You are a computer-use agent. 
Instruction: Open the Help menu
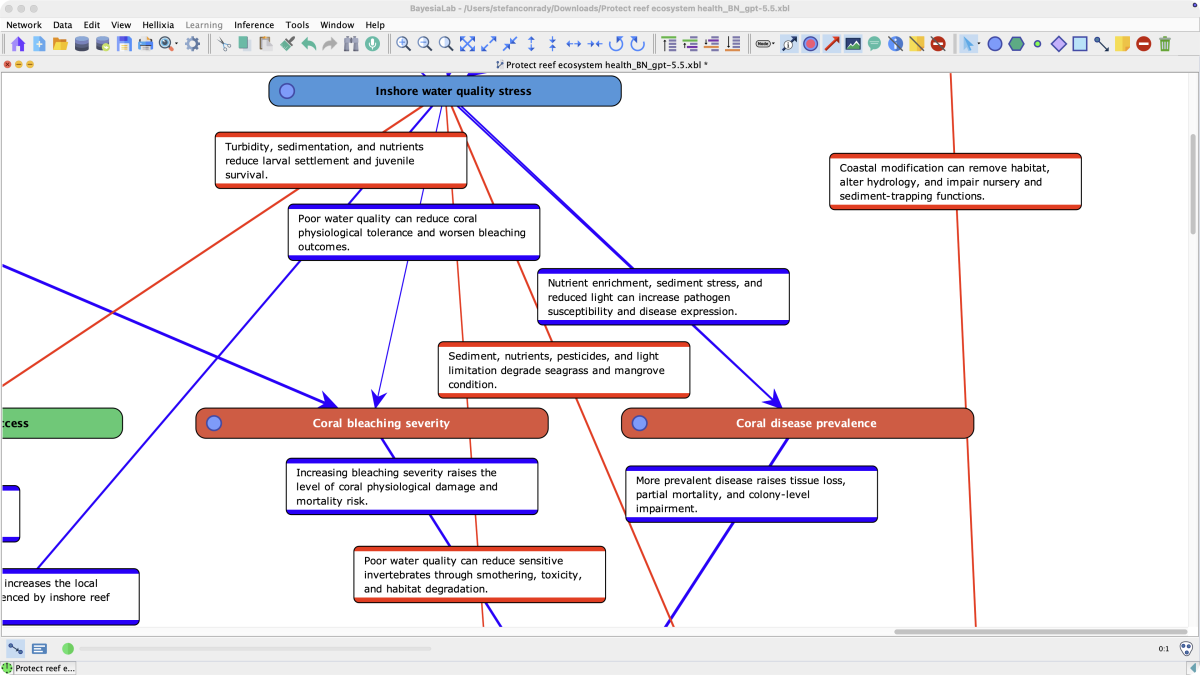click(x=375, y=25)
